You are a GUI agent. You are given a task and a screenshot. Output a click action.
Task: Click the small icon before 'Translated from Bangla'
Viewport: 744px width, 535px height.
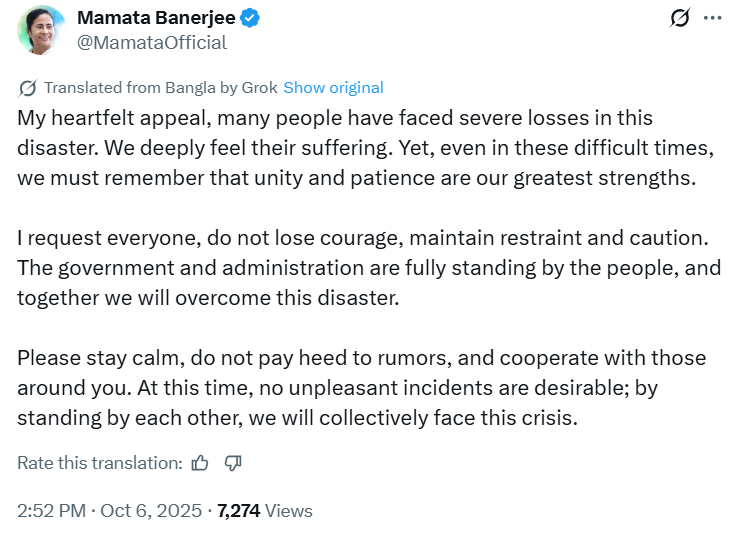(28, 87)
